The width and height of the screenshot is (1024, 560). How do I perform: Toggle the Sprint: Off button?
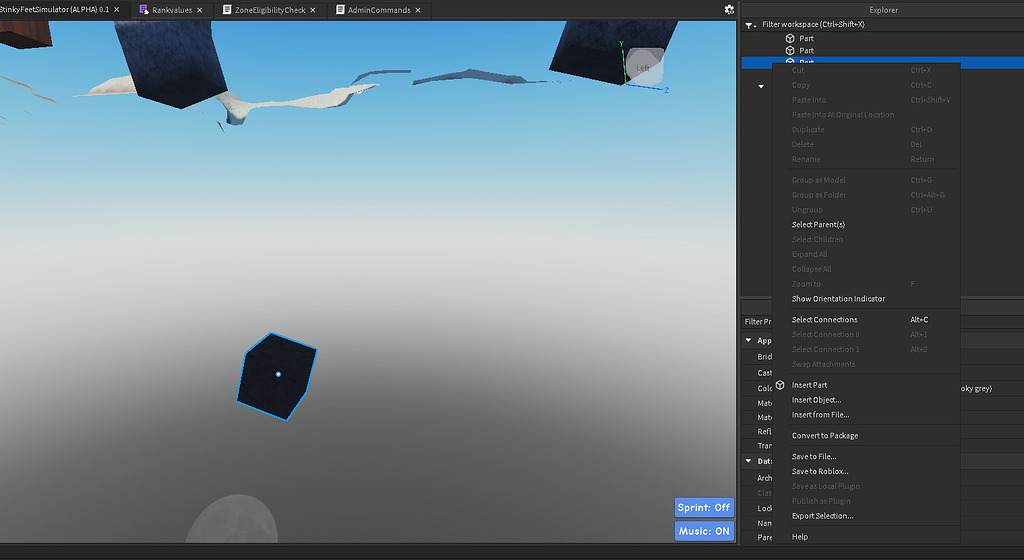[x=704, y=507]
